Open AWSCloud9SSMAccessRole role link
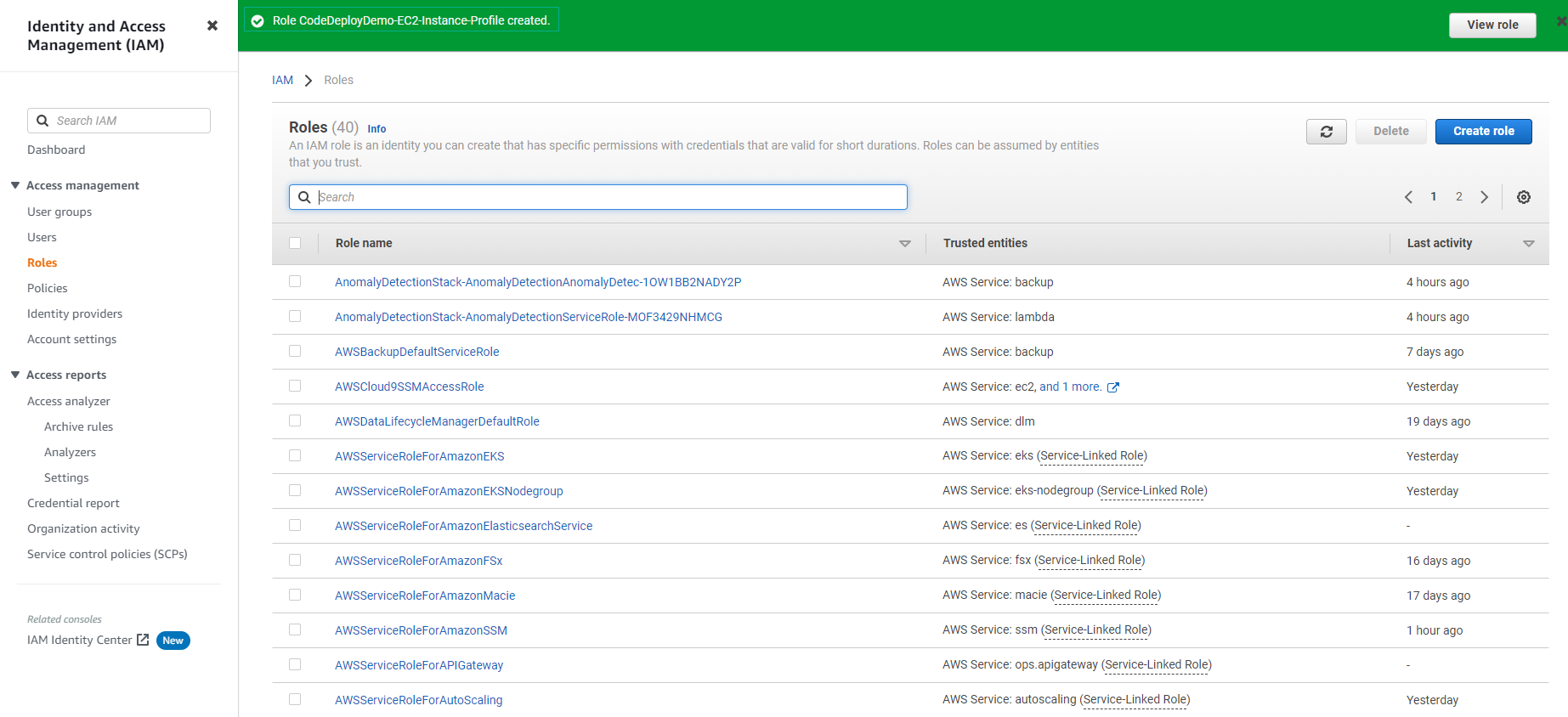 [410, 387]
